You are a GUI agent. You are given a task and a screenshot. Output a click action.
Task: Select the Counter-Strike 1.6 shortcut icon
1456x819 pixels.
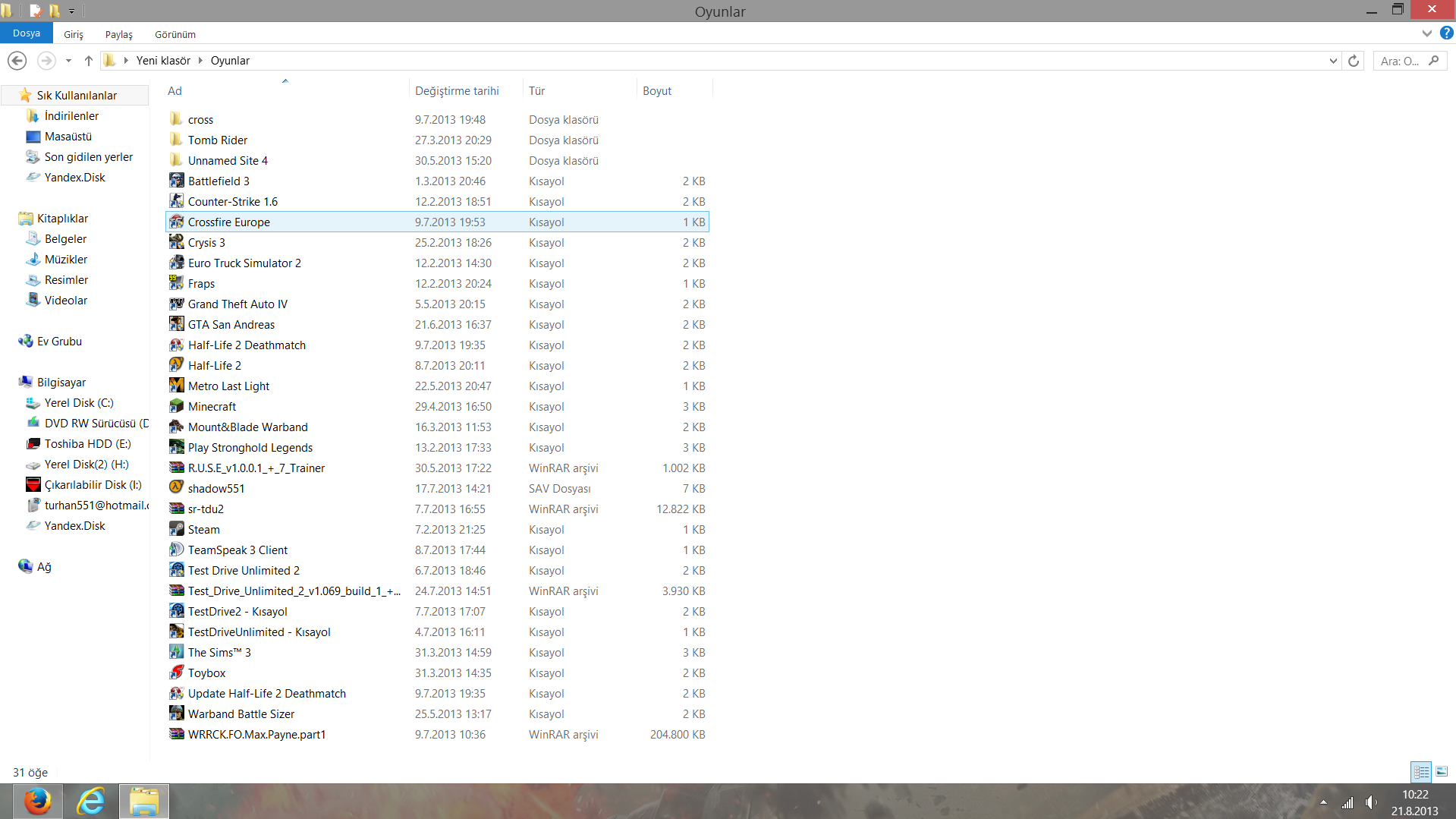176,201
